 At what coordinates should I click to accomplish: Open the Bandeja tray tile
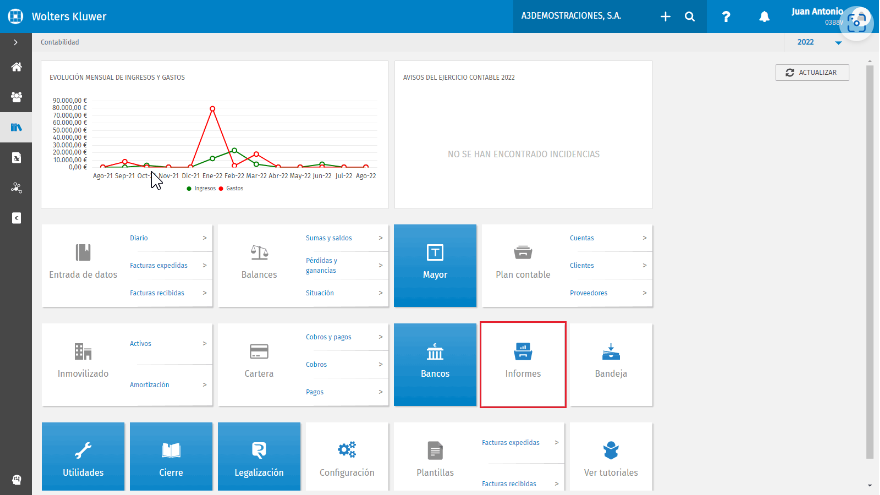(611, 364)
